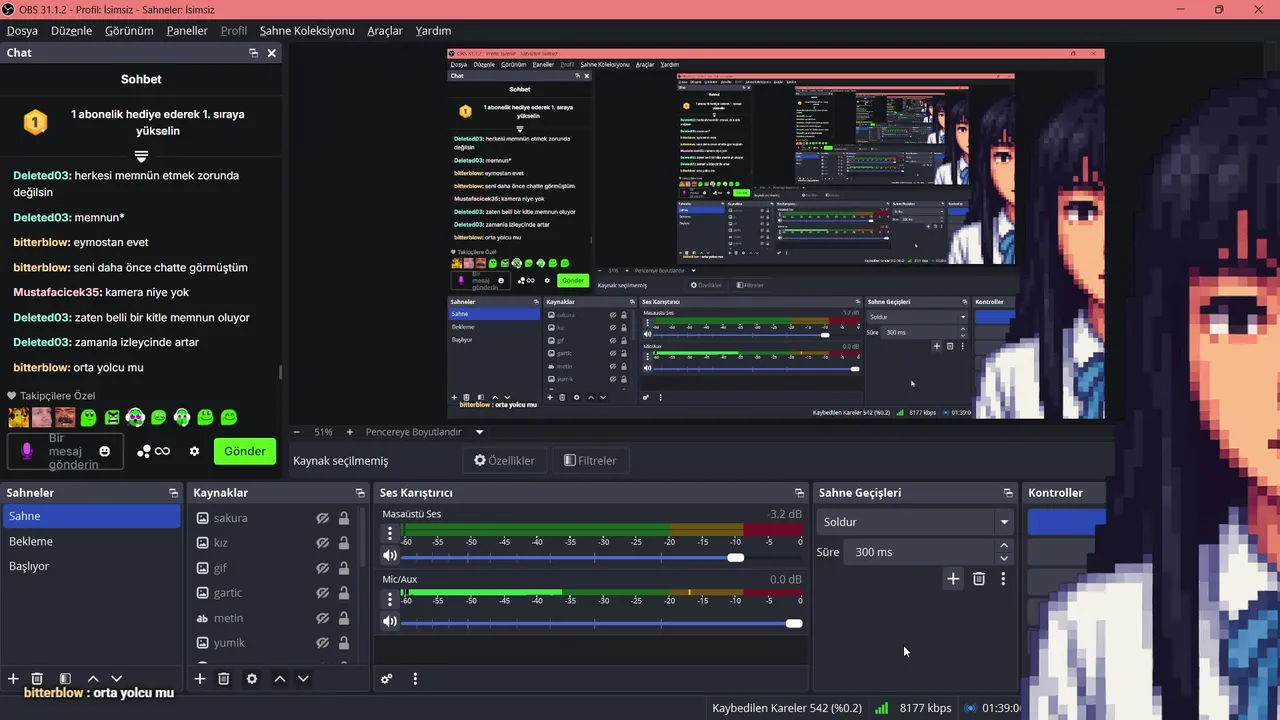Image resolution: width=1280 pixels, height=720 pixels.
Task: Open the Sahne Koleksiyonu menu
Action: point(307,31)
